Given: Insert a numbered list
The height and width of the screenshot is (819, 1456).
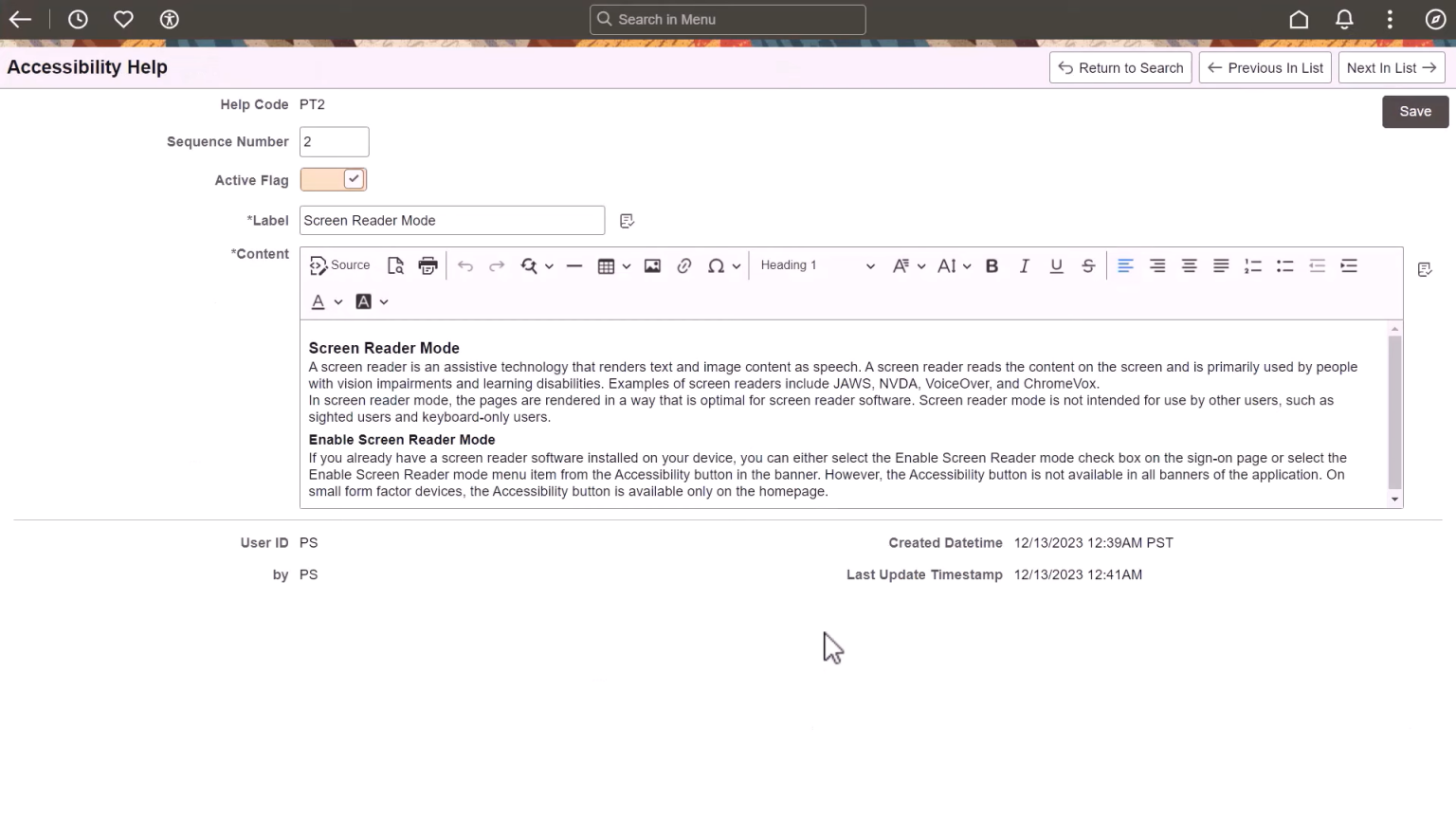Looking at the screenshot, I should pyautogui.click(x=1253, y=265).
